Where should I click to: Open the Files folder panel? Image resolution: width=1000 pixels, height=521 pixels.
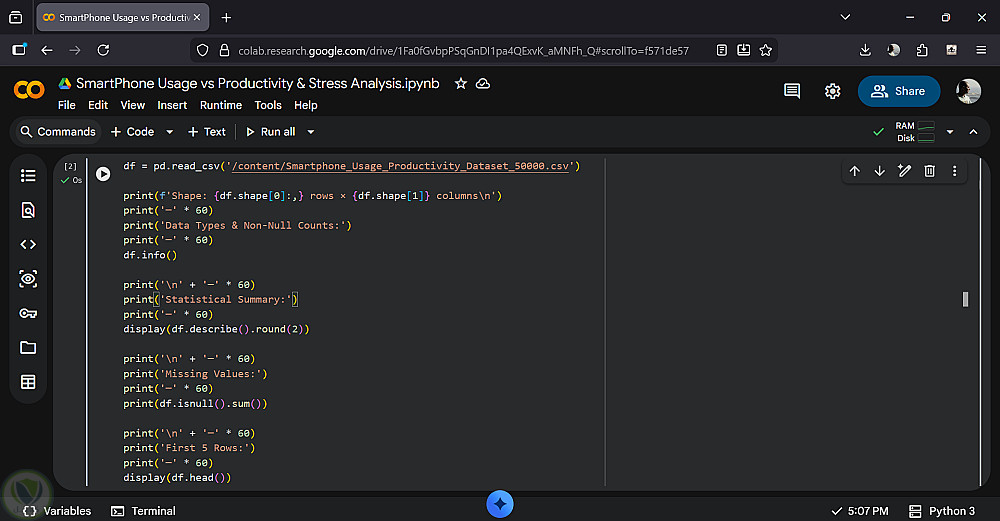pyautogui.click(x=28, y=347)
